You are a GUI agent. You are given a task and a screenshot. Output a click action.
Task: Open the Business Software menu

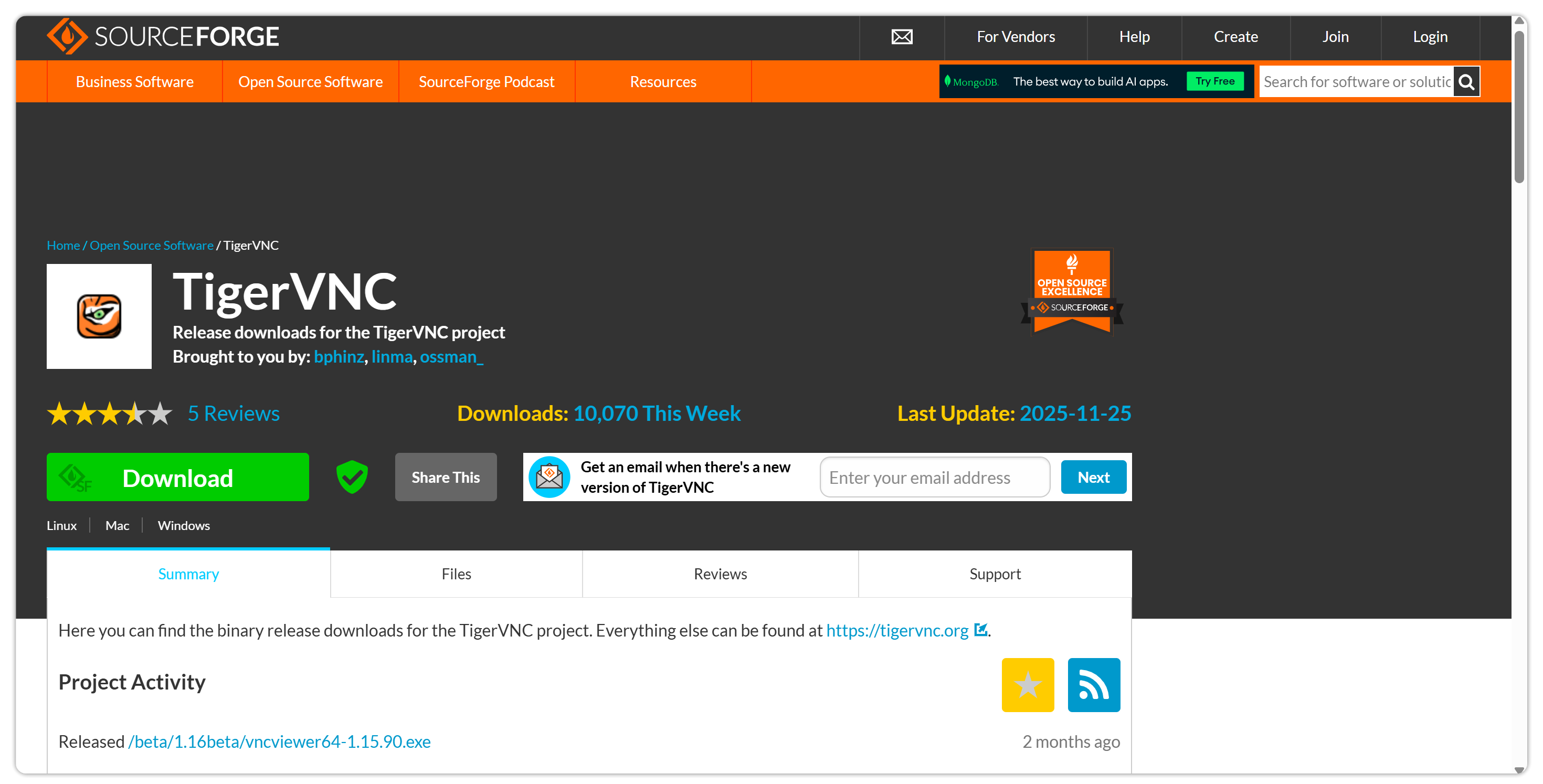tap(134, 82)
